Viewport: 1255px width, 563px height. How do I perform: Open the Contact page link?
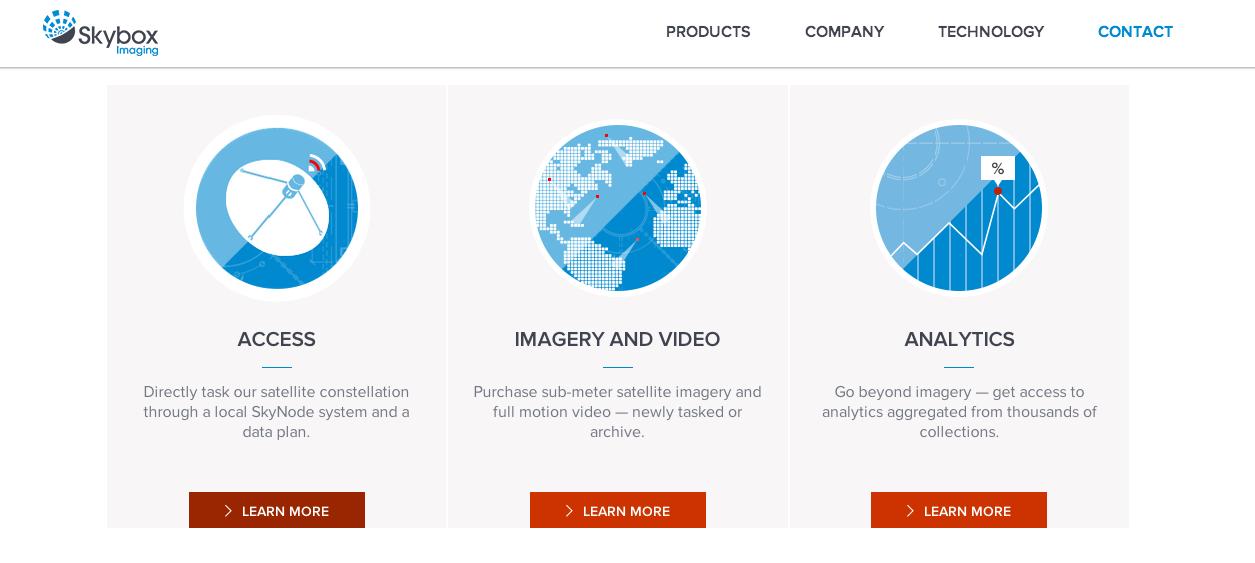(1135, 32)
